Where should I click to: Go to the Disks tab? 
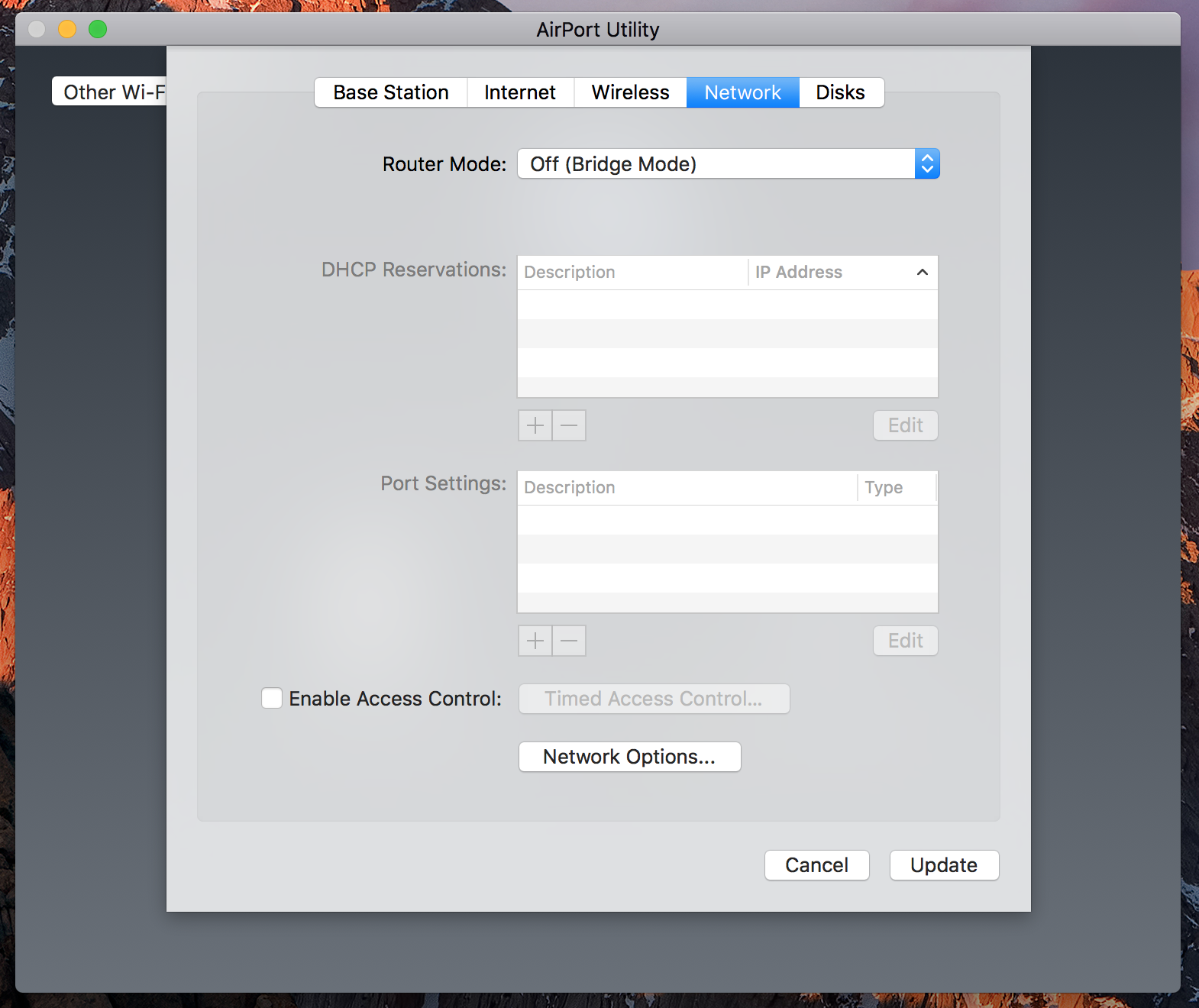(x=841, y=92)
